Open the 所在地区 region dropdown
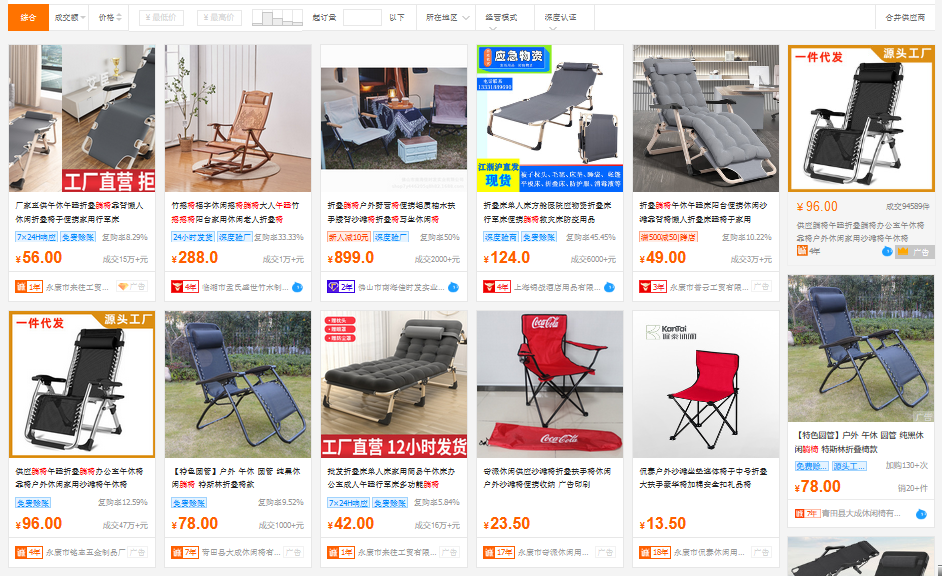942x576 pixels. (x=447, y=17)
